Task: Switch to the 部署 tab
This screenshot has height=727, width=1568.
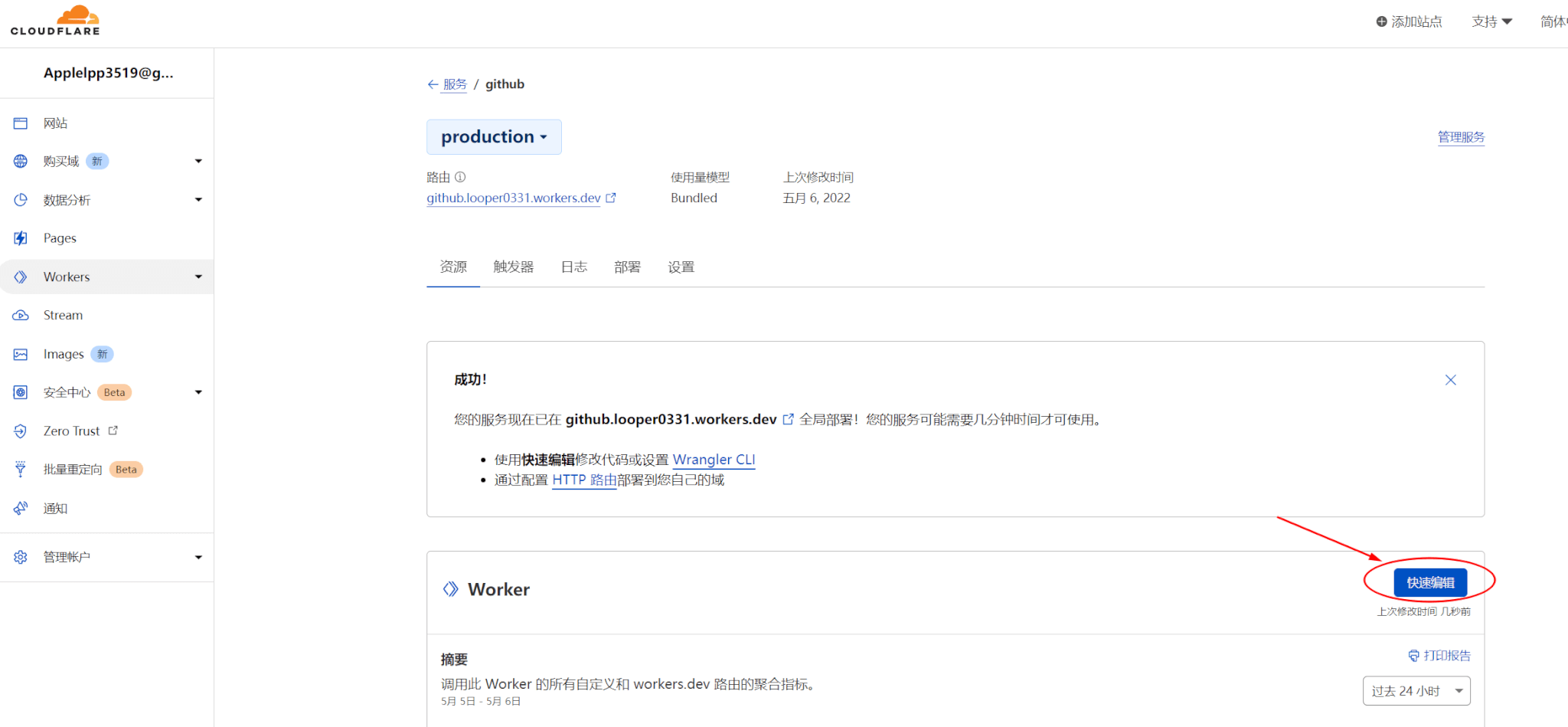Action: 627,267
